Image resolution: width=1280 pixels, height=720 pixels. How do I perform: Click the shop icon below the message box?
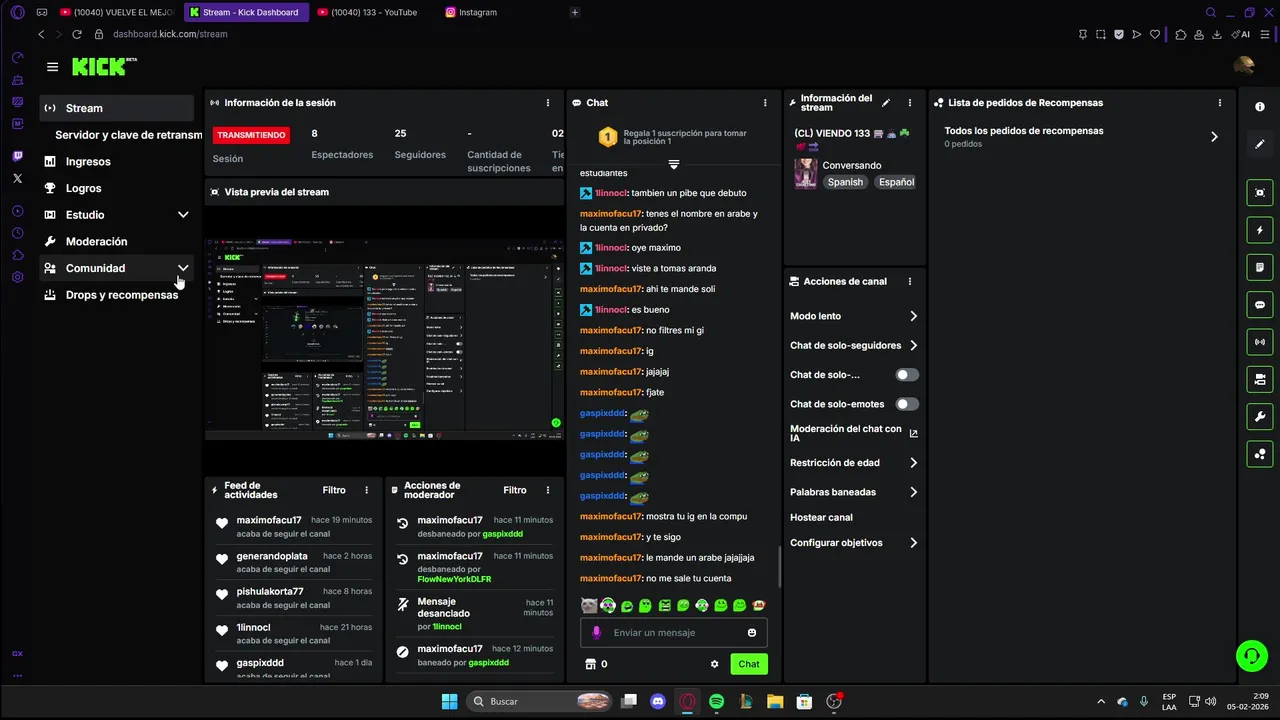[x=590, y=664]
